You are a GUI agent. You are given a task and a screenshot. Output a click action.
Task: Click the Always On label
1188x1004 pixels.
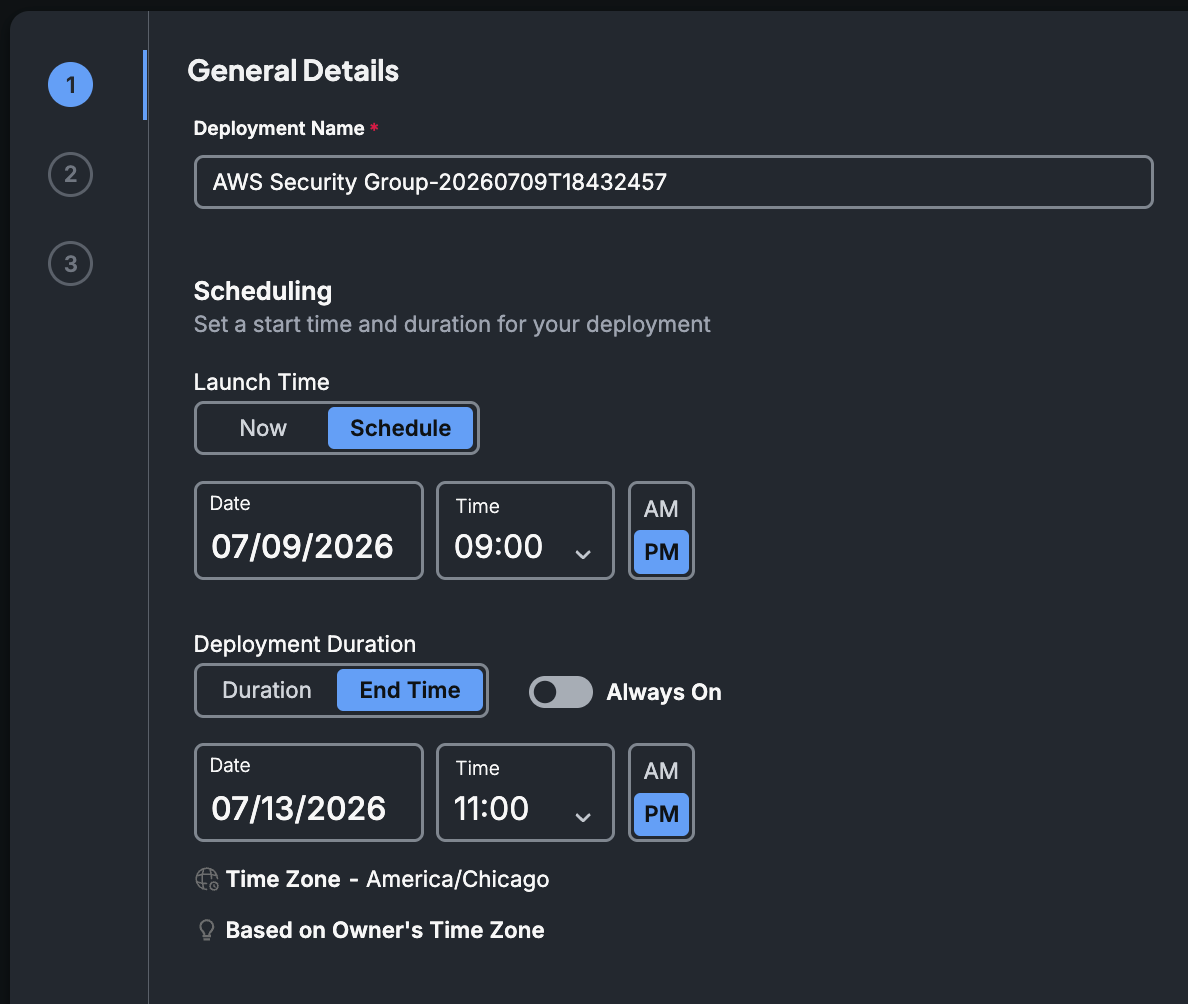[664, 692]
